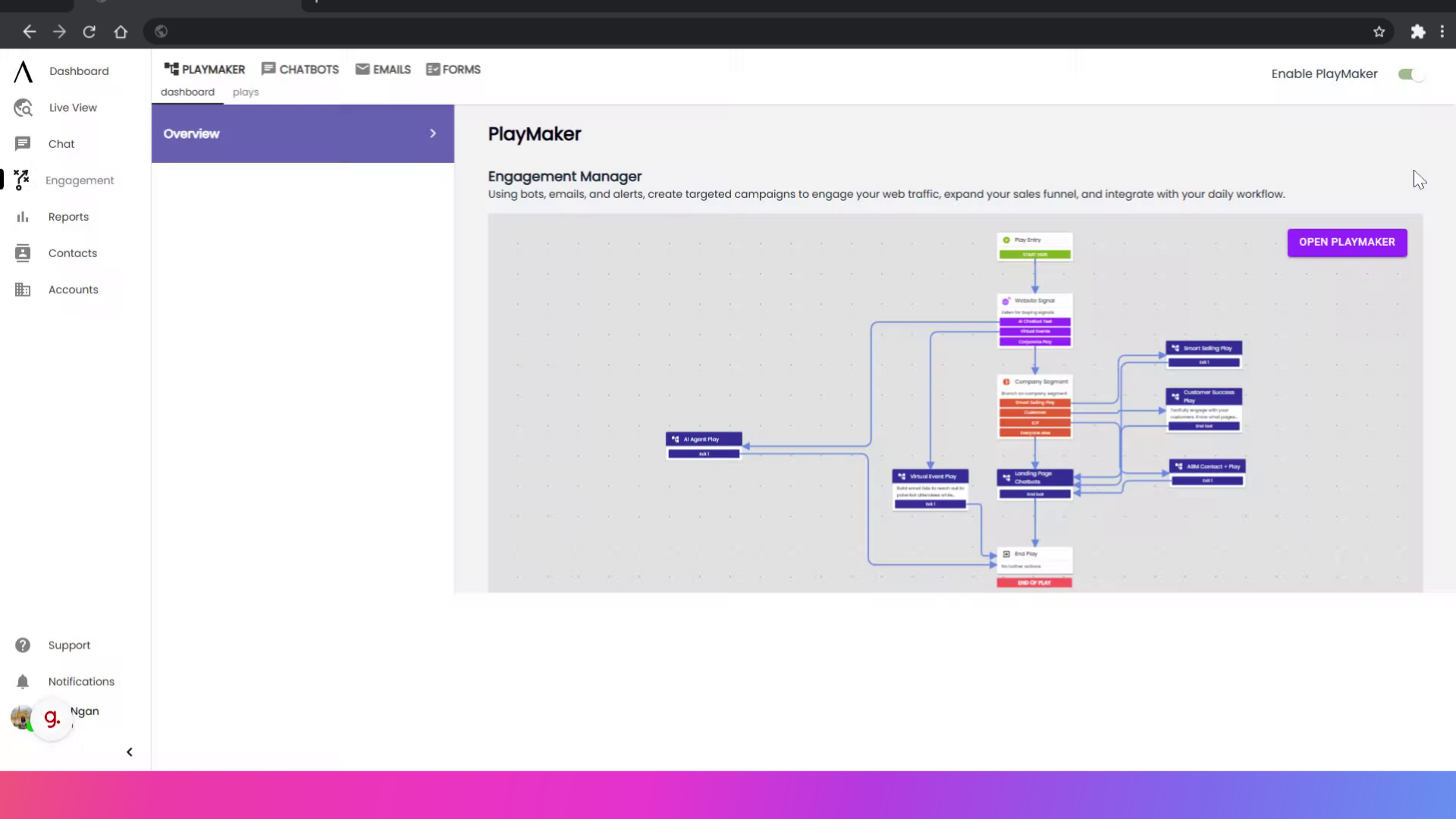Open Reports in the sidebar
This screenshot has height=819, width=1456.
[x=68, y=217]
